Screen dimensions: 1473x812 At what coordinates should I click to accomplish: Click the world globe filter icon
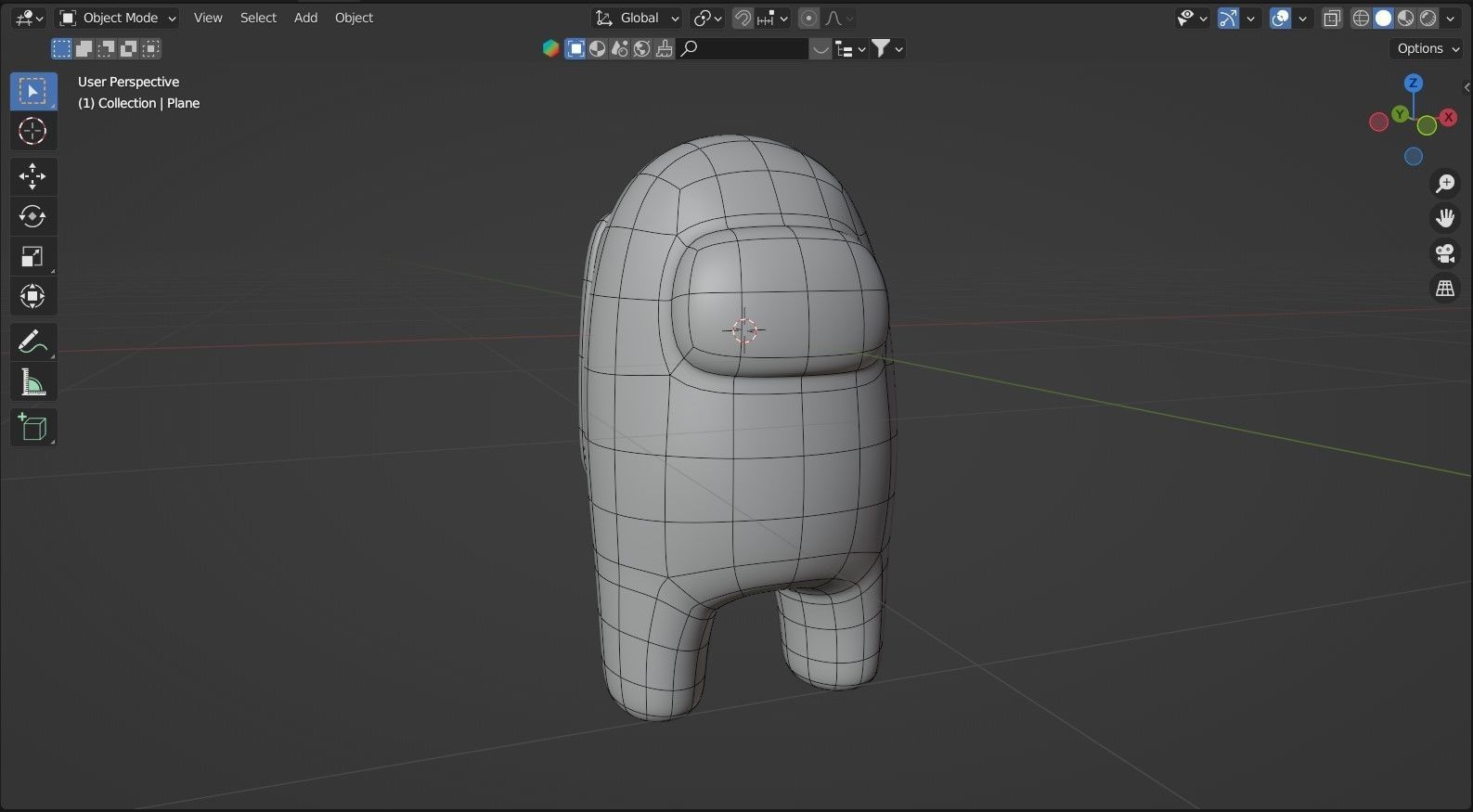pos(642,48)
